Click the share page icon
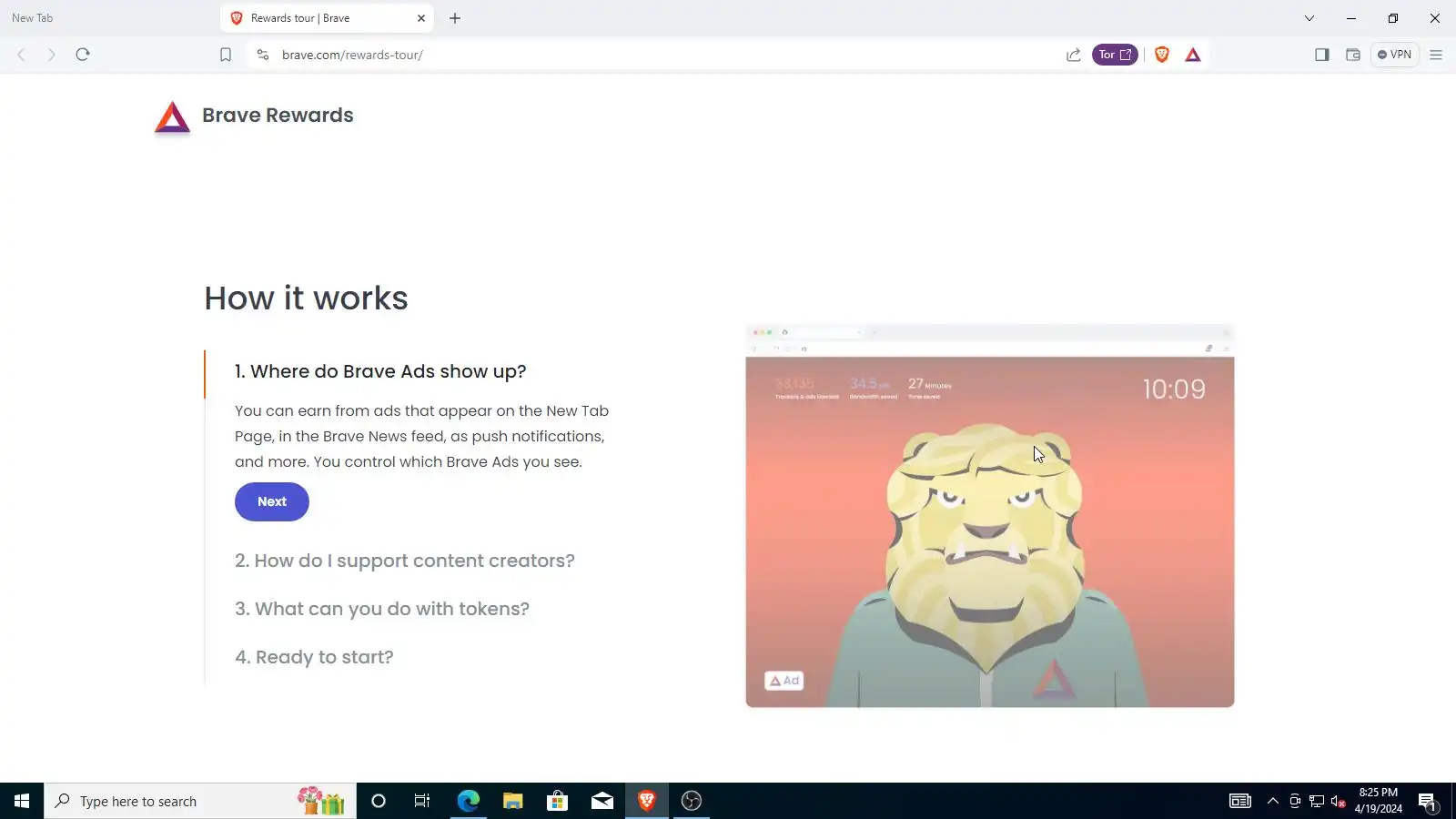 tap(1074, 55)
